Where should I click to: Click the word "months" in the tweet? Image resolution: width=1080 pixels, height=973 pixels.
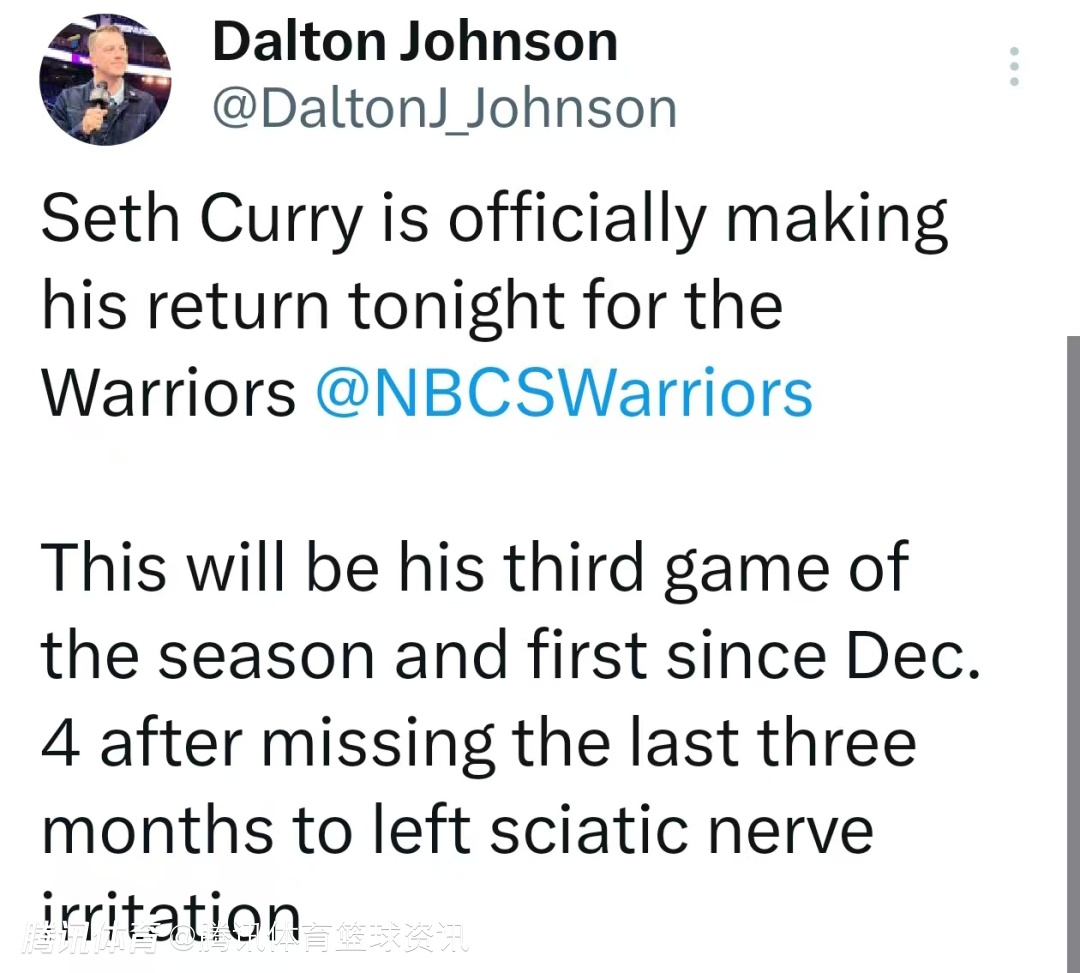(x=159, y=829)
